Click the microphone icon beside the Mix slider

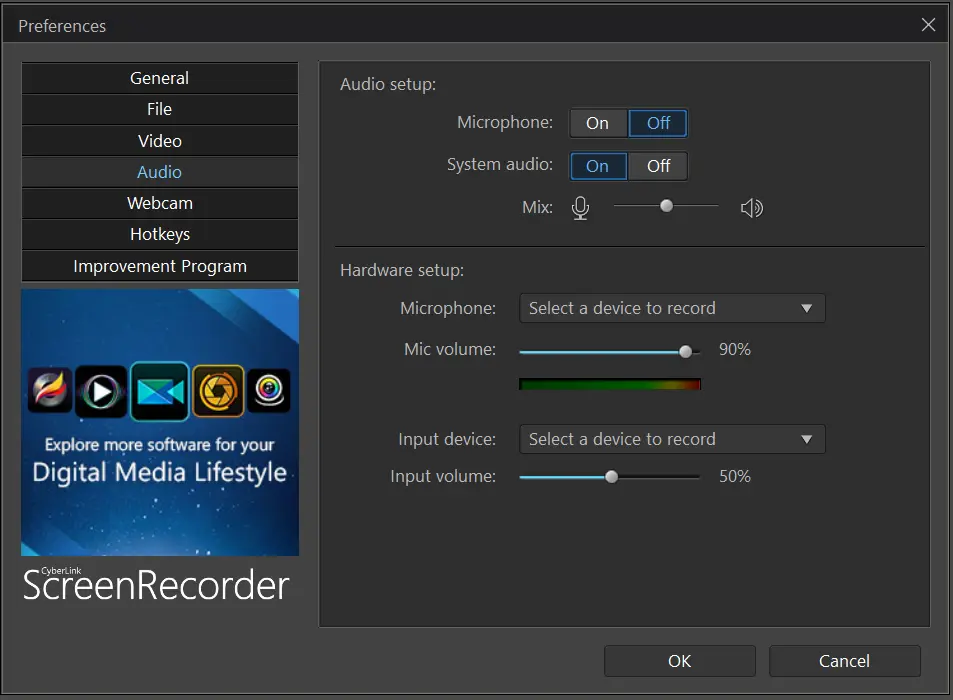pos(580,207)
